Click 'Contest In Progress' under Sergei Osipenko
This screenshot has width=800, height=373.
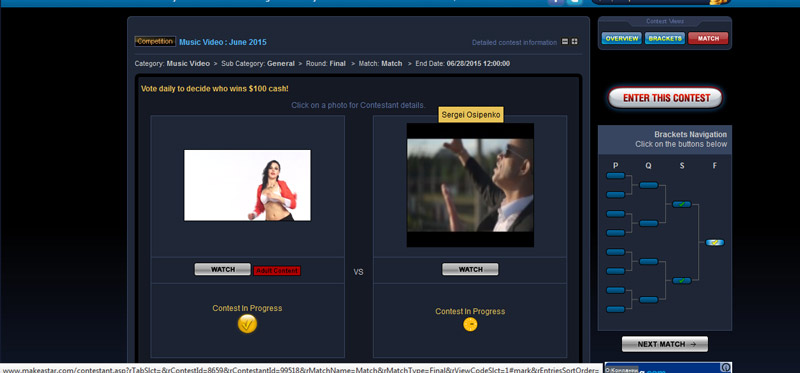(x=470, y=311)
